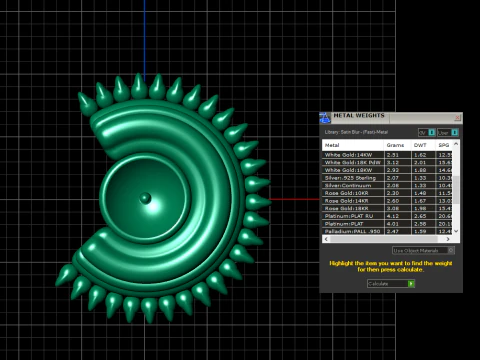Click grams value 4.12 for Platinum RU
The height and width of the screenshot is (360, 480).
[x=393, y=216]
